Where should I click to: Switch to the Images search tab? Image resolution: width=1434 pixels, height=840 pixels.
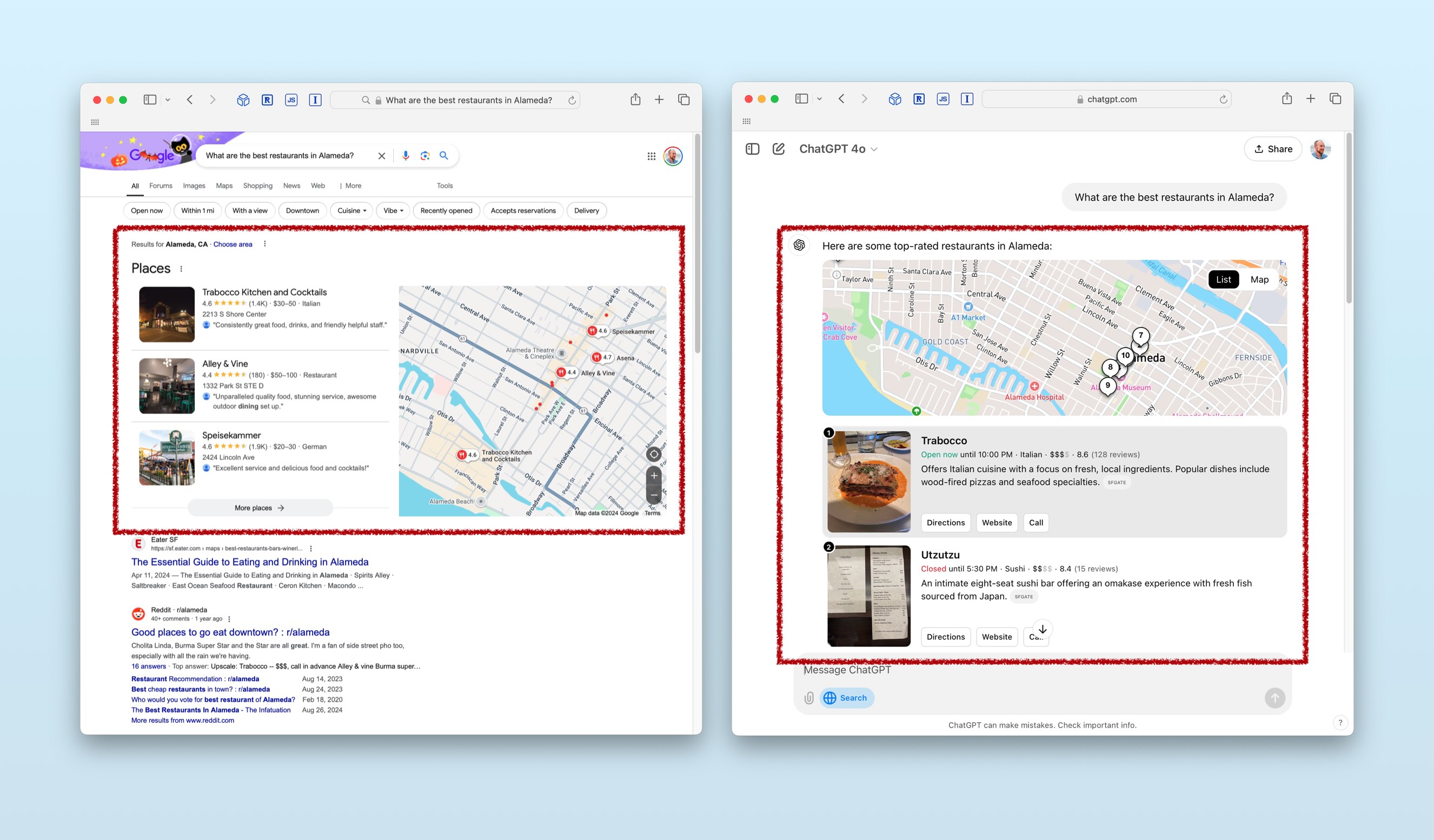click(194, 185)
